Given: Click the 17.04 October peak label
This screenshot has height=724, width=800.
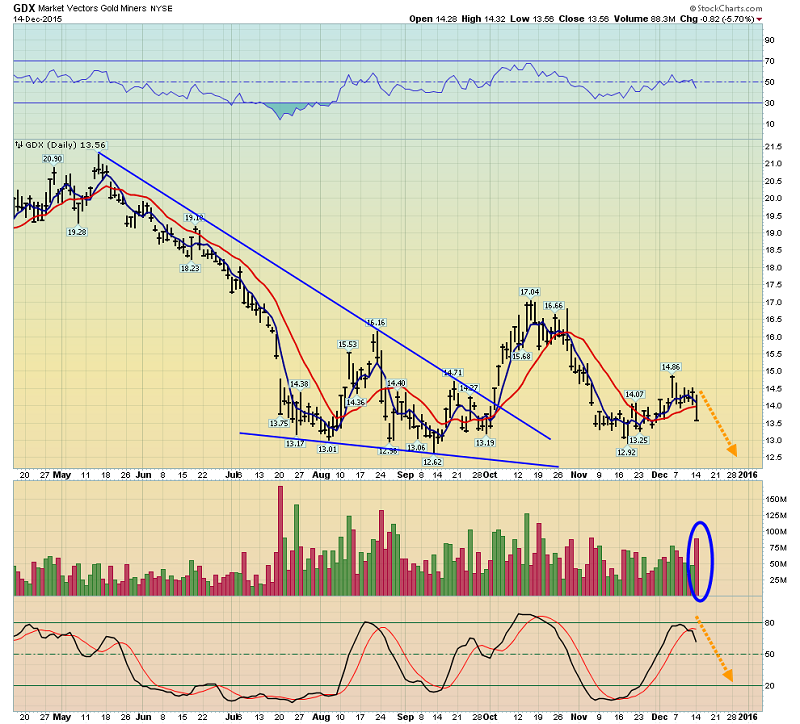Looking at the screenshot, I should (530, 292).
